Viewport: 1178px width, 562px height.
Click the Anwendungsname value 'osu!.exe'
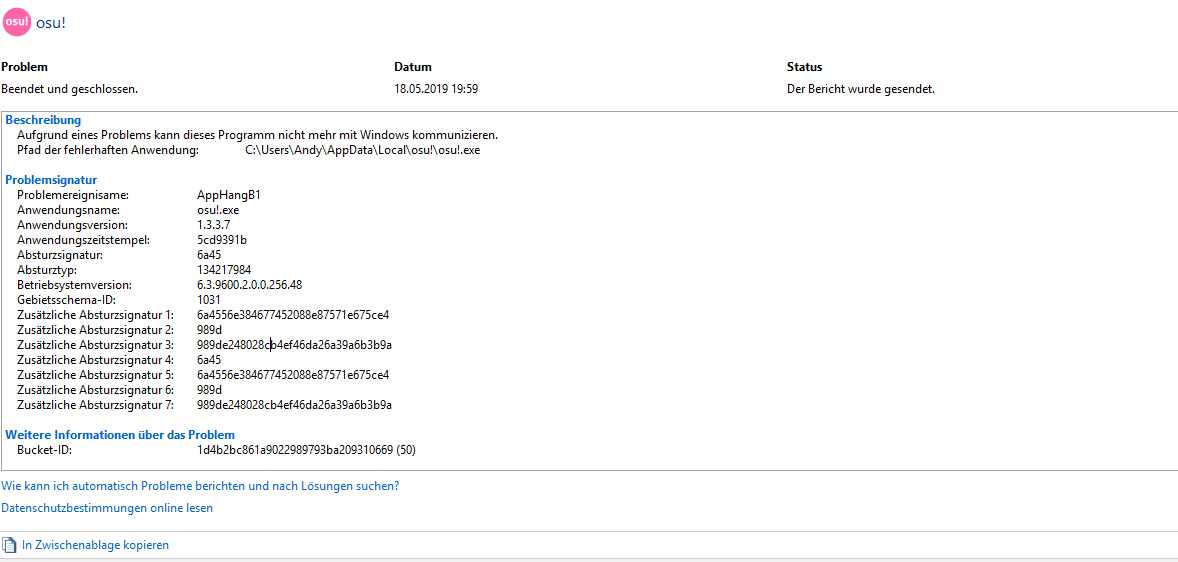pyautogui.click(x=218, y=210)
